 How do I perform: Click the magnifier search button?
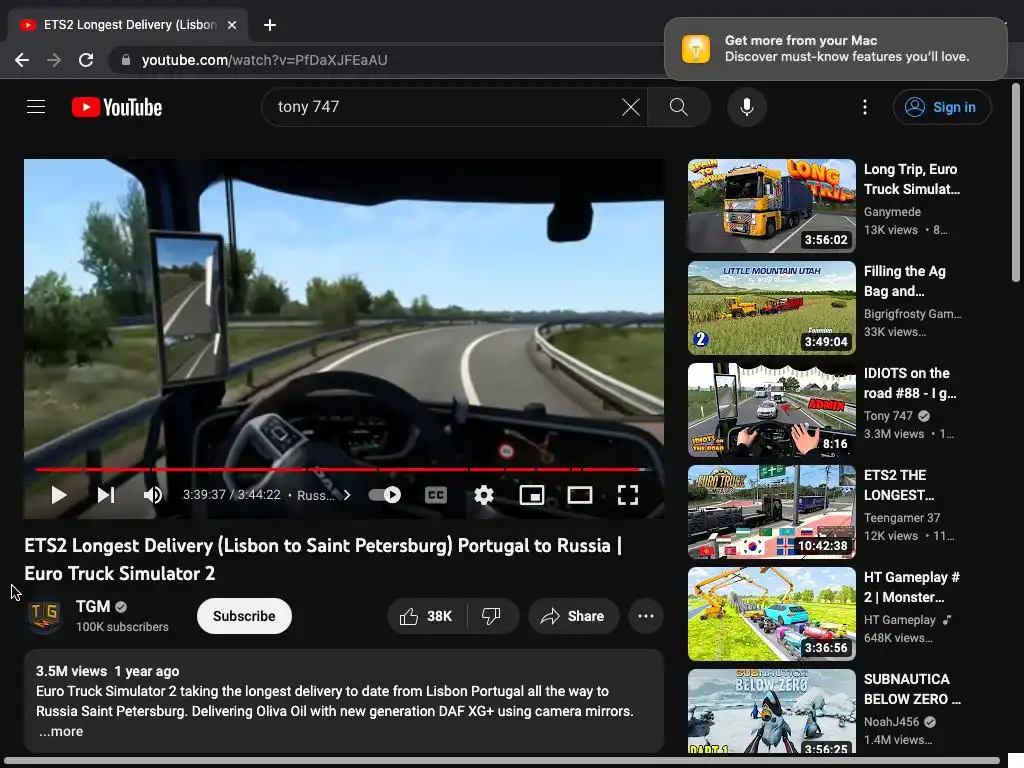coord(679,107)
